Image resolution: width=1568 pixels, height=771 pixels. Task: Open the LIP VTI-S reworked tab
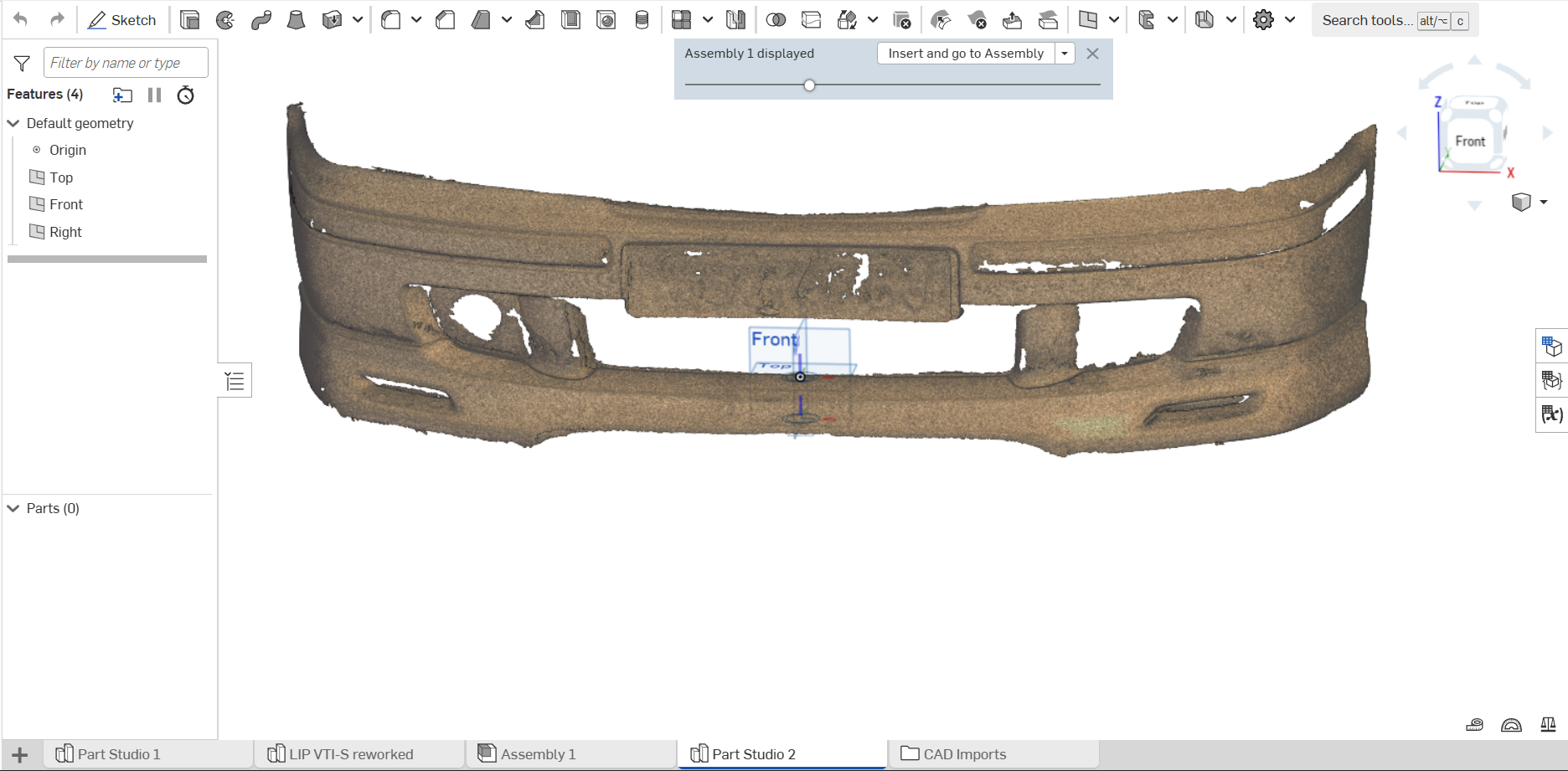(350, 754)
